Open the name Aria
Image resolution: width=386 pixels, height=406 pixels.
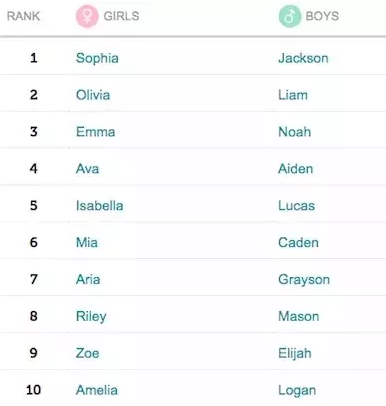tap(88, 279)
